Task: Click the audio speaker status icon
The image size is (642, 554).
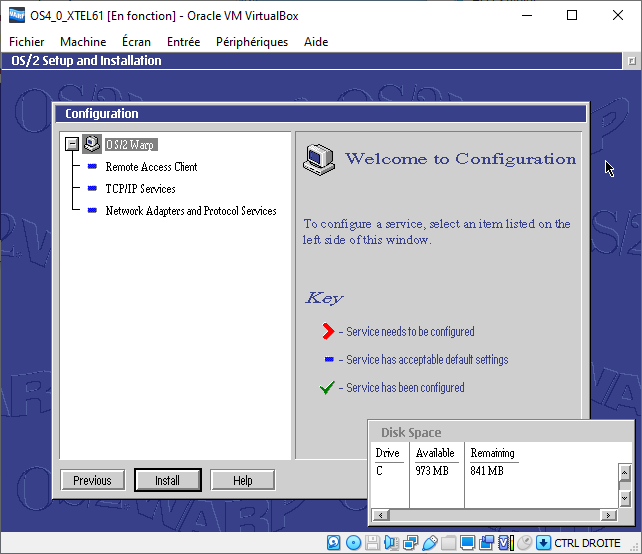Action: tap(391, 543)
